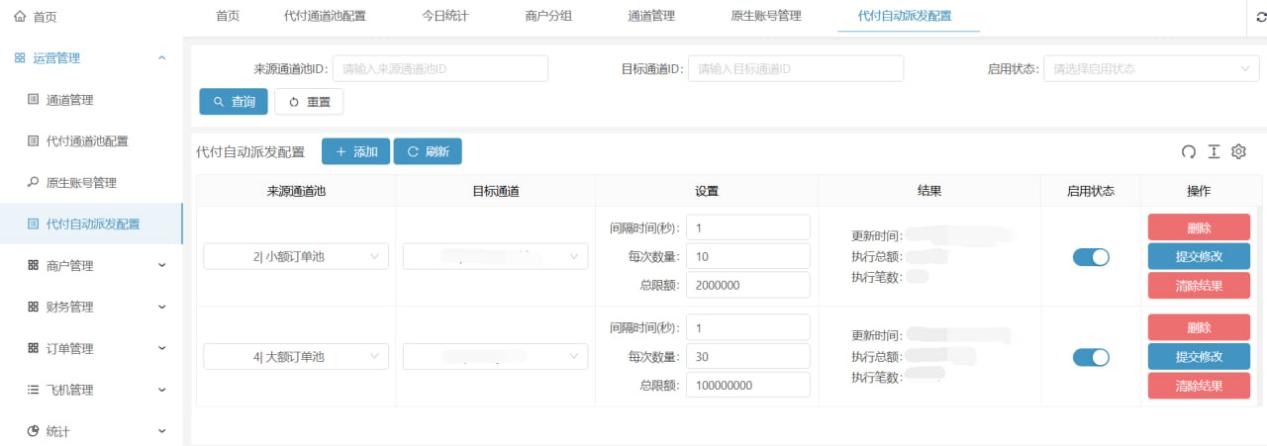Click the search icon beside 原生账号管理
The height and width of the screenshot is (446, 1267).
coord(33,182)
